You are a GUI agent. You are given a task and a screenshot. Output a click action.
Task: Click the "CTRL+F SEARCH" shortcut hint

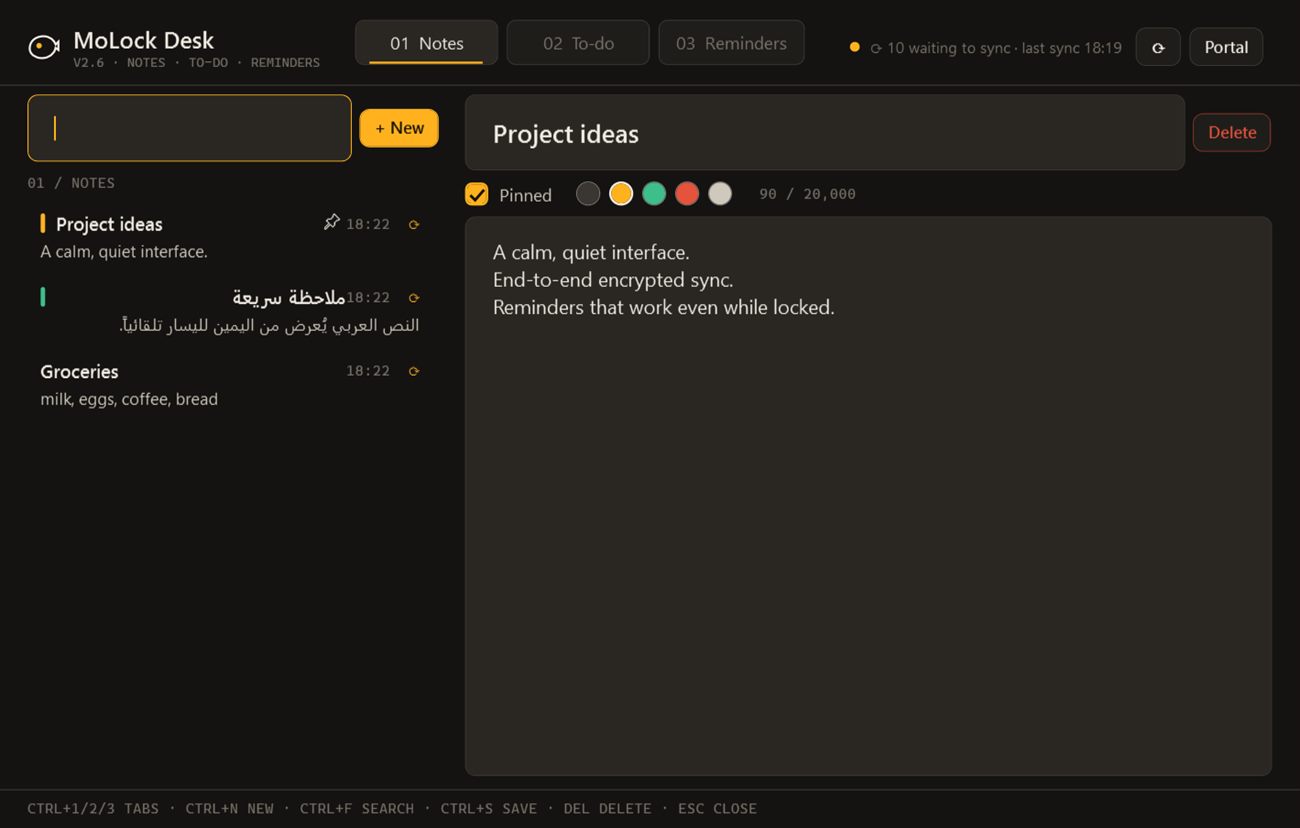(x=357, y=808)
